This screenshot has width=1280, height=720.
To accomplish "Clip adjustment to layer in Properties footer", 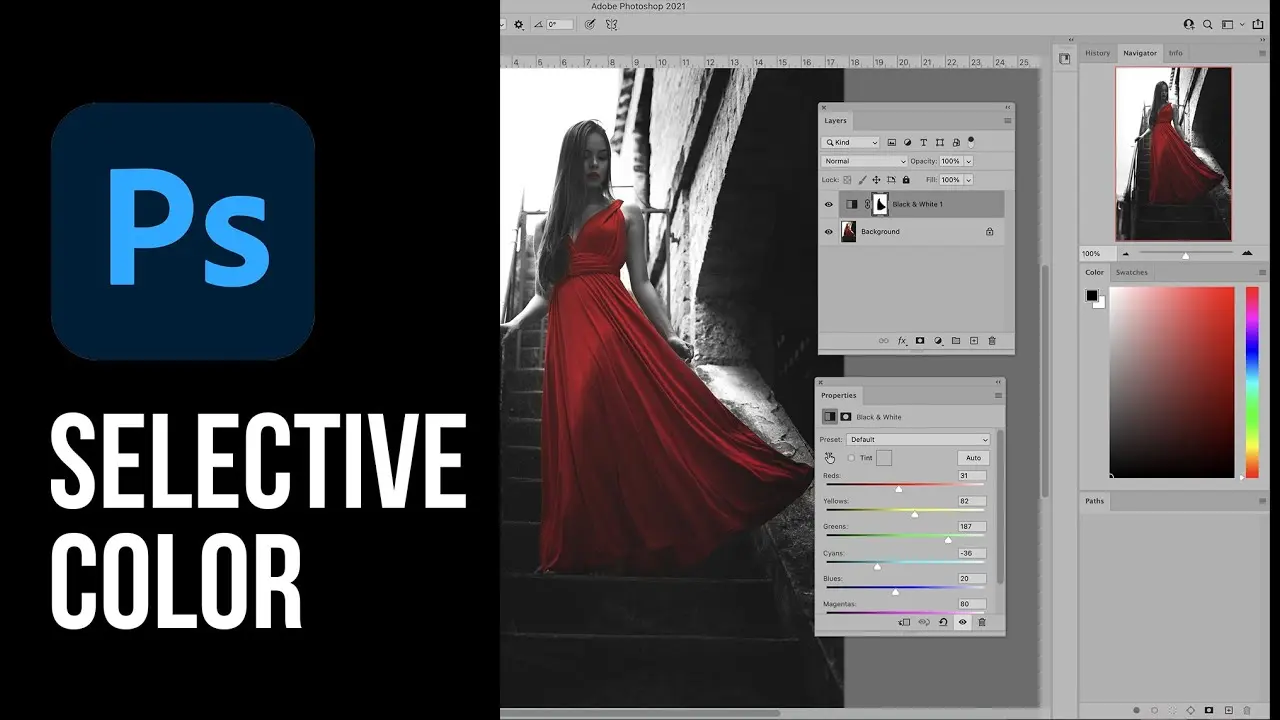I will pos(904,622).
